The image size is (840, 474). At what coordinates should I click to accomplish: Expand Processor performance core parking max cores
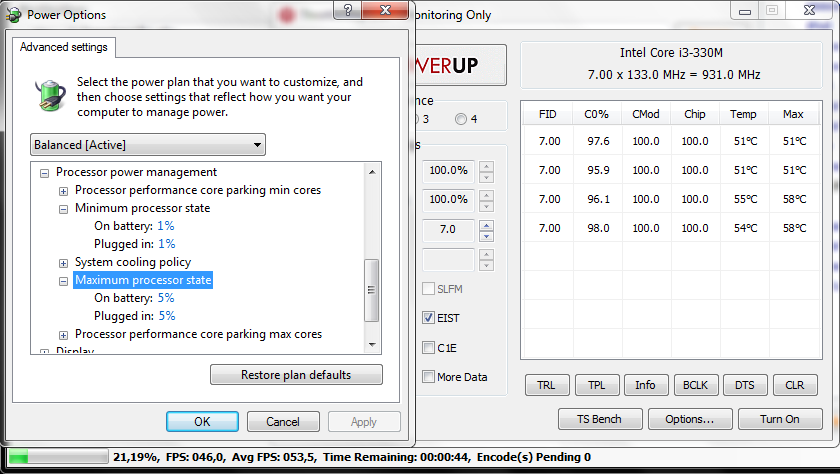(x=63, y=335)
